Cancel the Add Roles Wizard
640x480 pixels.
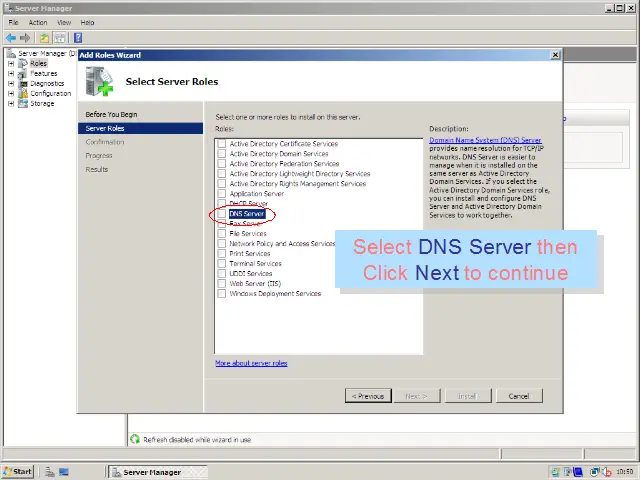click(519, 396)
